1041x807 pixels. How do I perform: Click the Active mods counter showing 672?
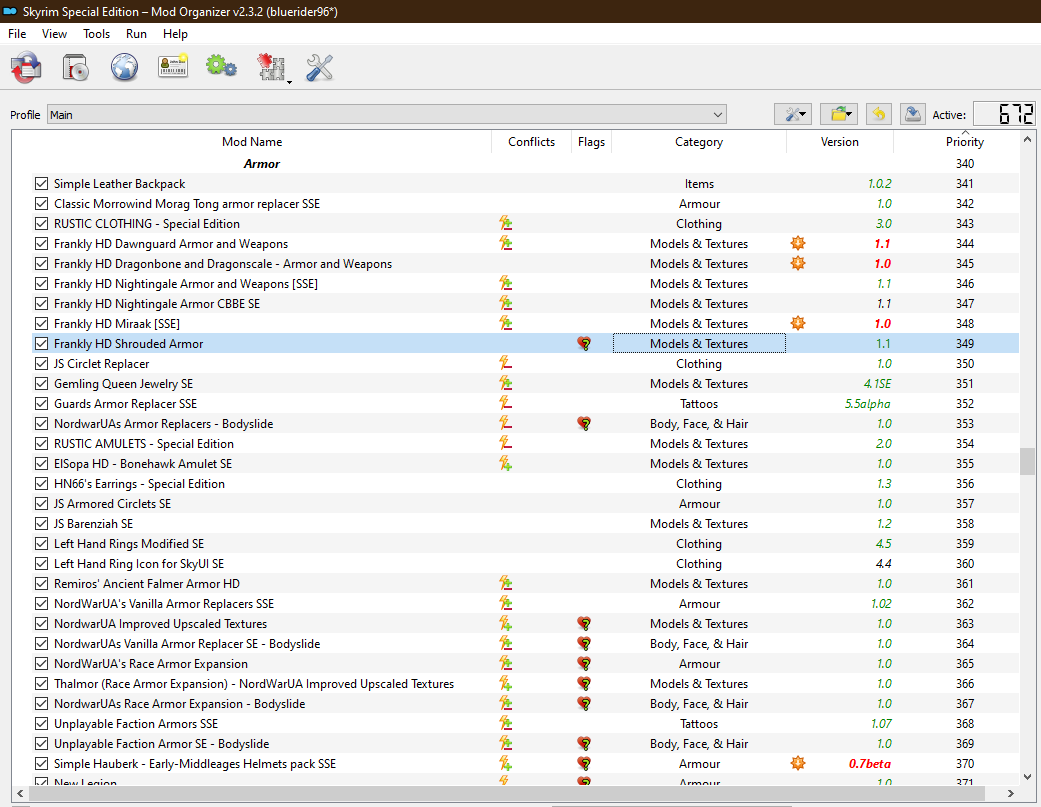point(1003,114)
